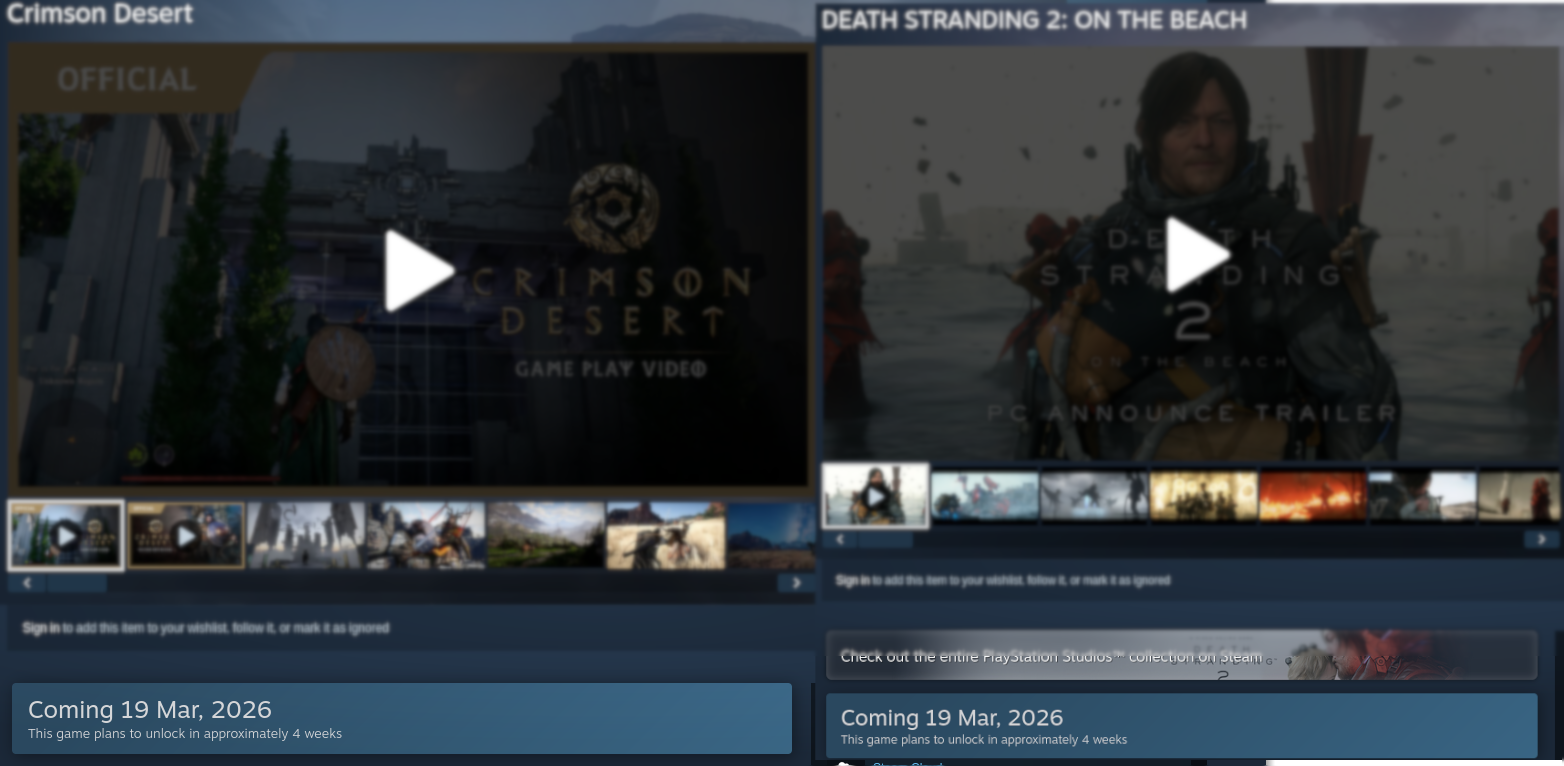The width and height of the screenshot is (1564, 766).
Task: Select the first Death Stranding 2 trailer thumbnail
Action: pyautogui.click(x=876, y=495)
